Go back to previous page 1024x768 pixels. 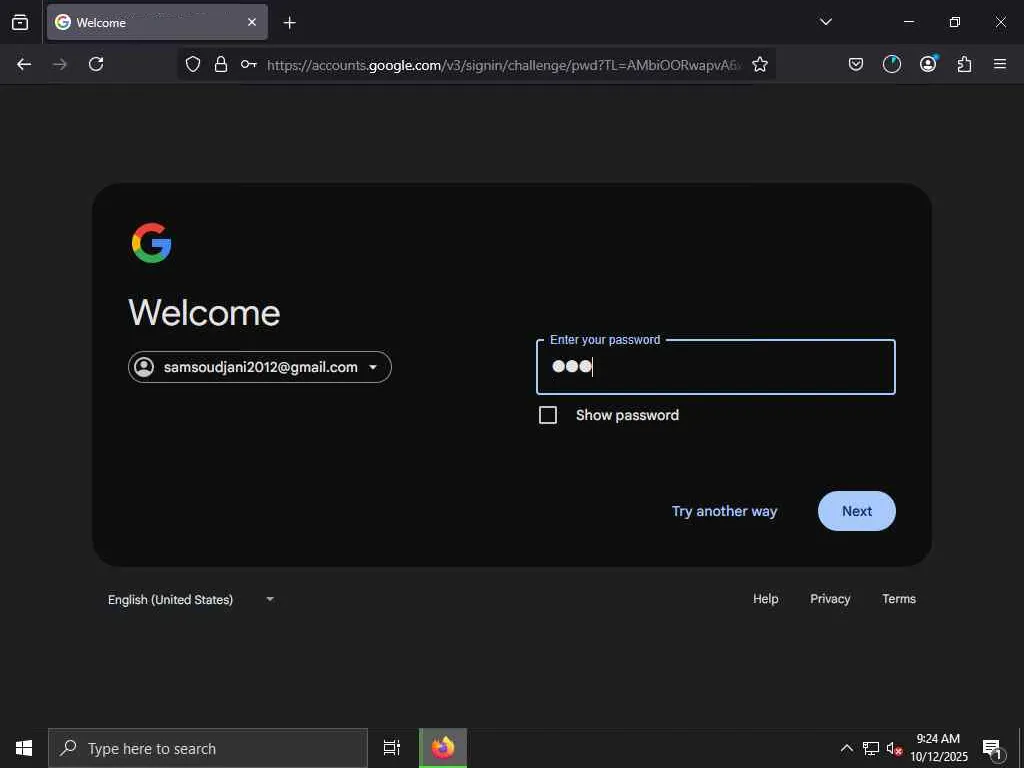[x=24, y=64]
